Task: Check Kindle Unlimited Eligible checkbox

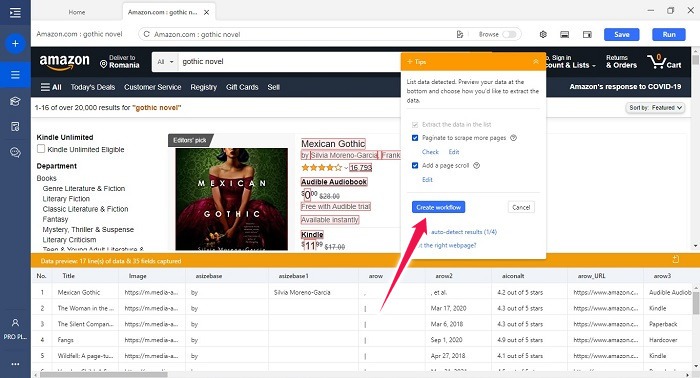Action: 41,149
